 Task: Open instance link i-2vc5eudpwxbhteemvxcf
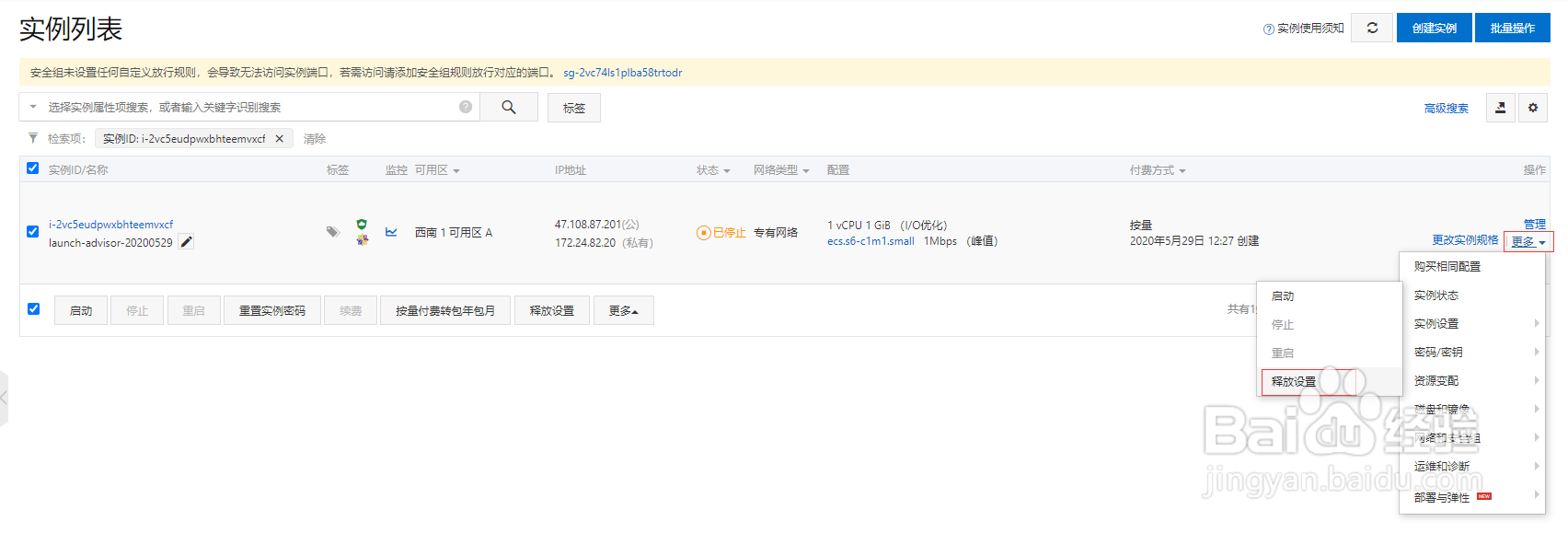[111, 224]
